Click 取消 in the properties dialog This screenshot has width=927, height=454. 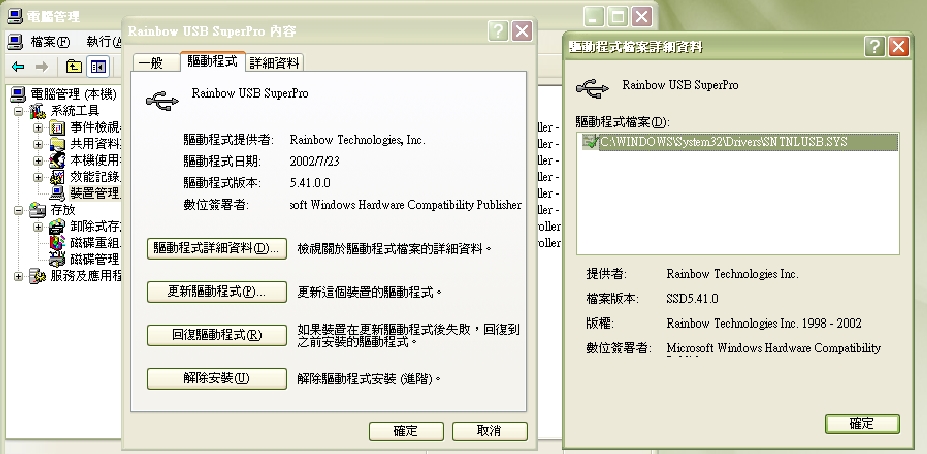click(490, 431)
